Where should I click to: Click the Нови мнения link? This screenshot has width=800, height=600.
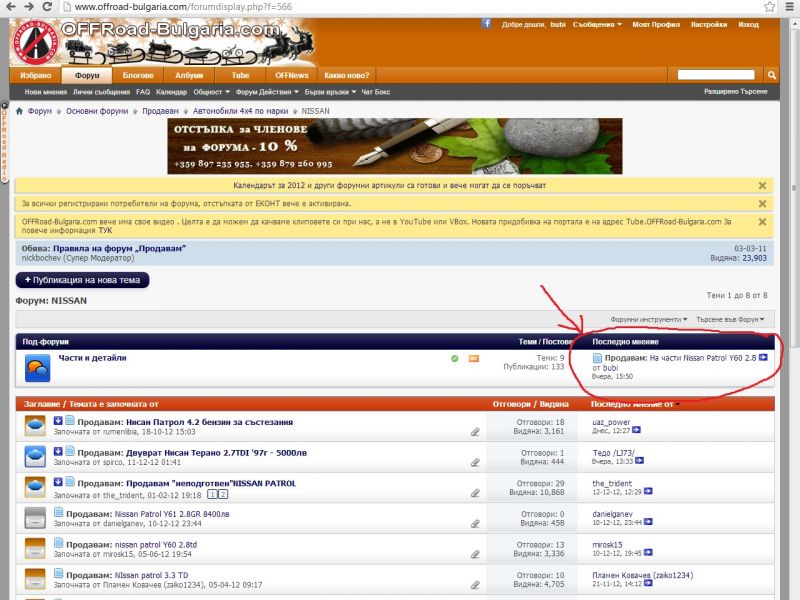pos(45,92)
